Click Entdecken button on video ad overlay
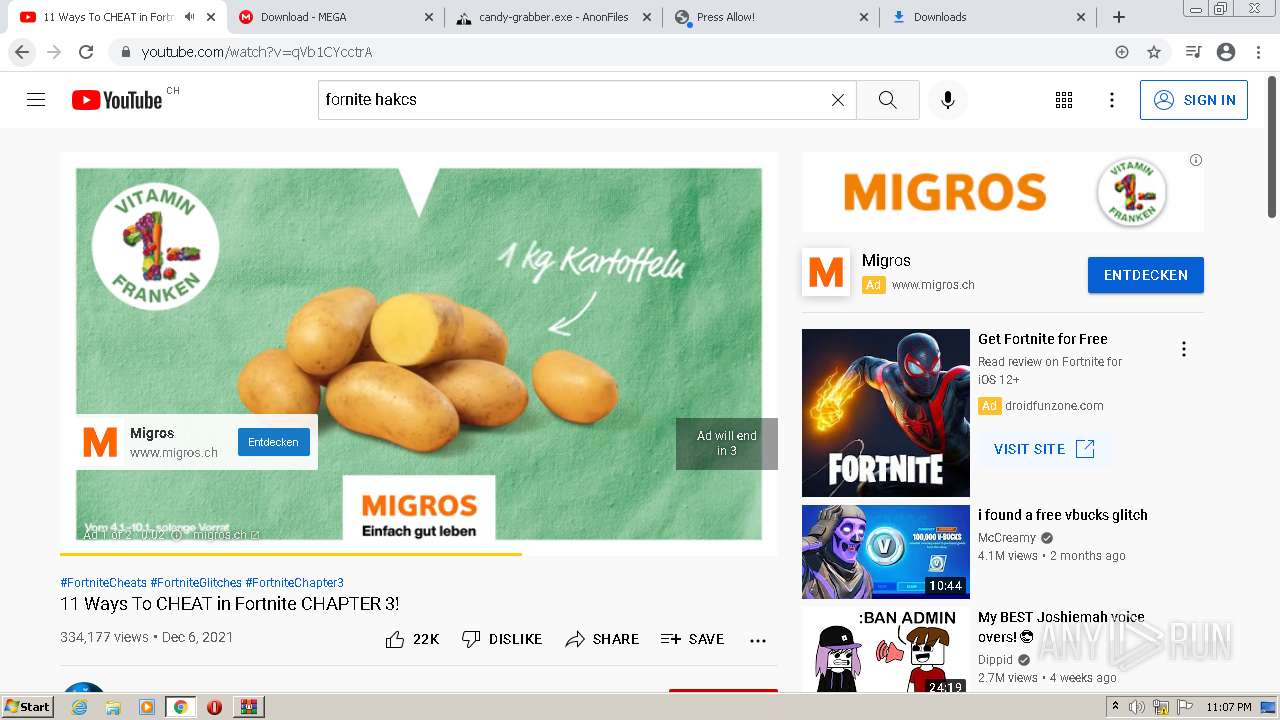 coord(273,442)
